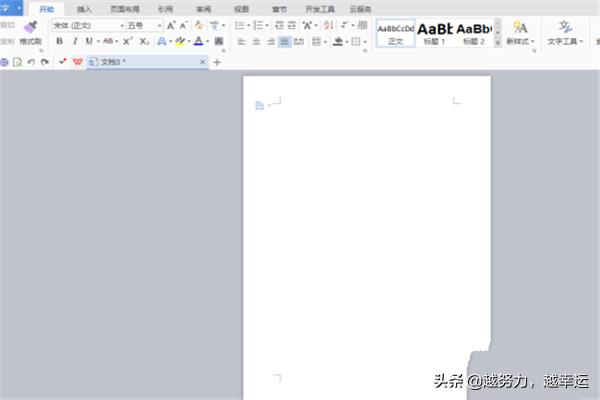Click the red WPS home icon

click(77, 62)
